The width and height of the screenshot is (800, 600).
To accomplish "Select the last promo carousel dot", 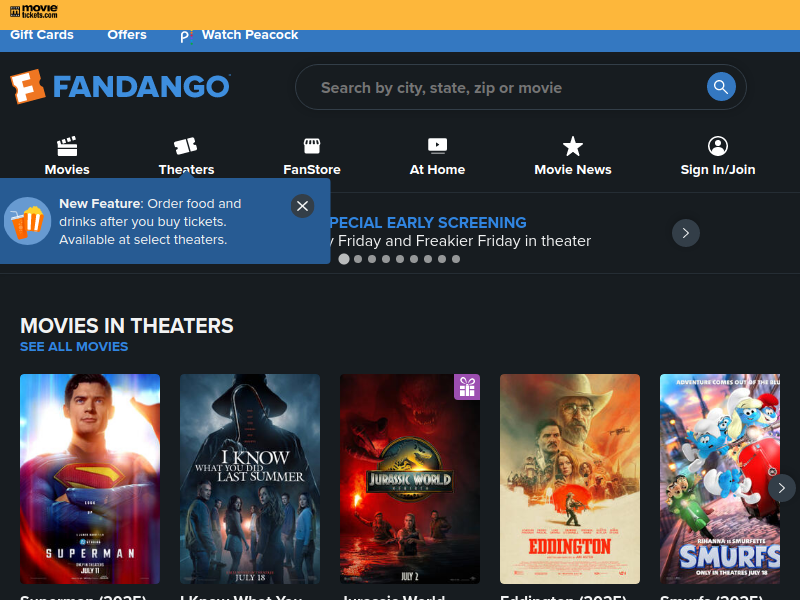I will click(456, 259).
